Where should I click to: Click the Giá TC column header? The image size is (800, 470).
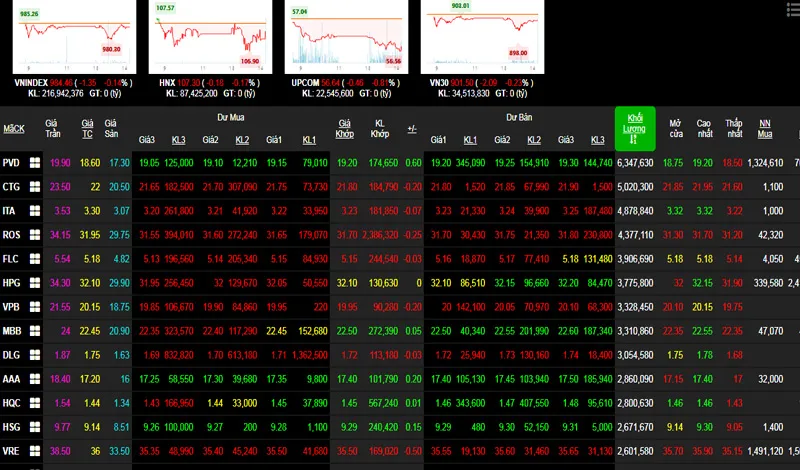(x=87, y=129)
